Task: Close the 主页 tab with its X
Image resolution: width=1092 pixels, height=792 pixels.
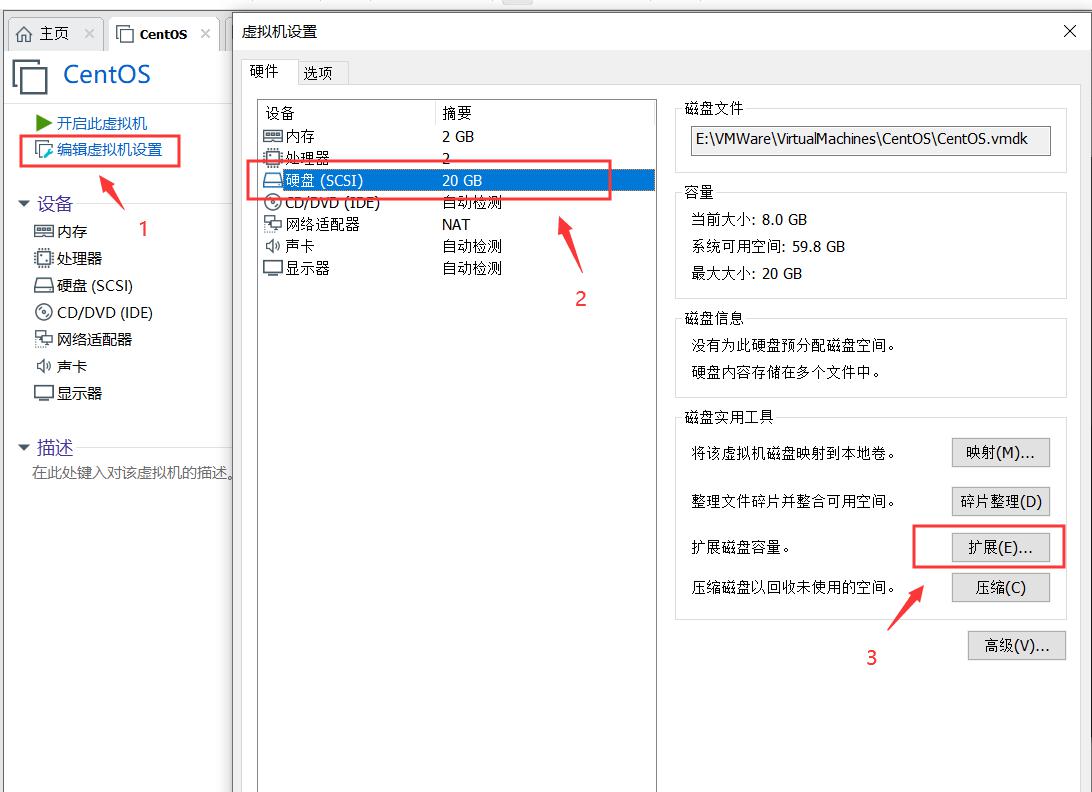Action: pos(89,33)
